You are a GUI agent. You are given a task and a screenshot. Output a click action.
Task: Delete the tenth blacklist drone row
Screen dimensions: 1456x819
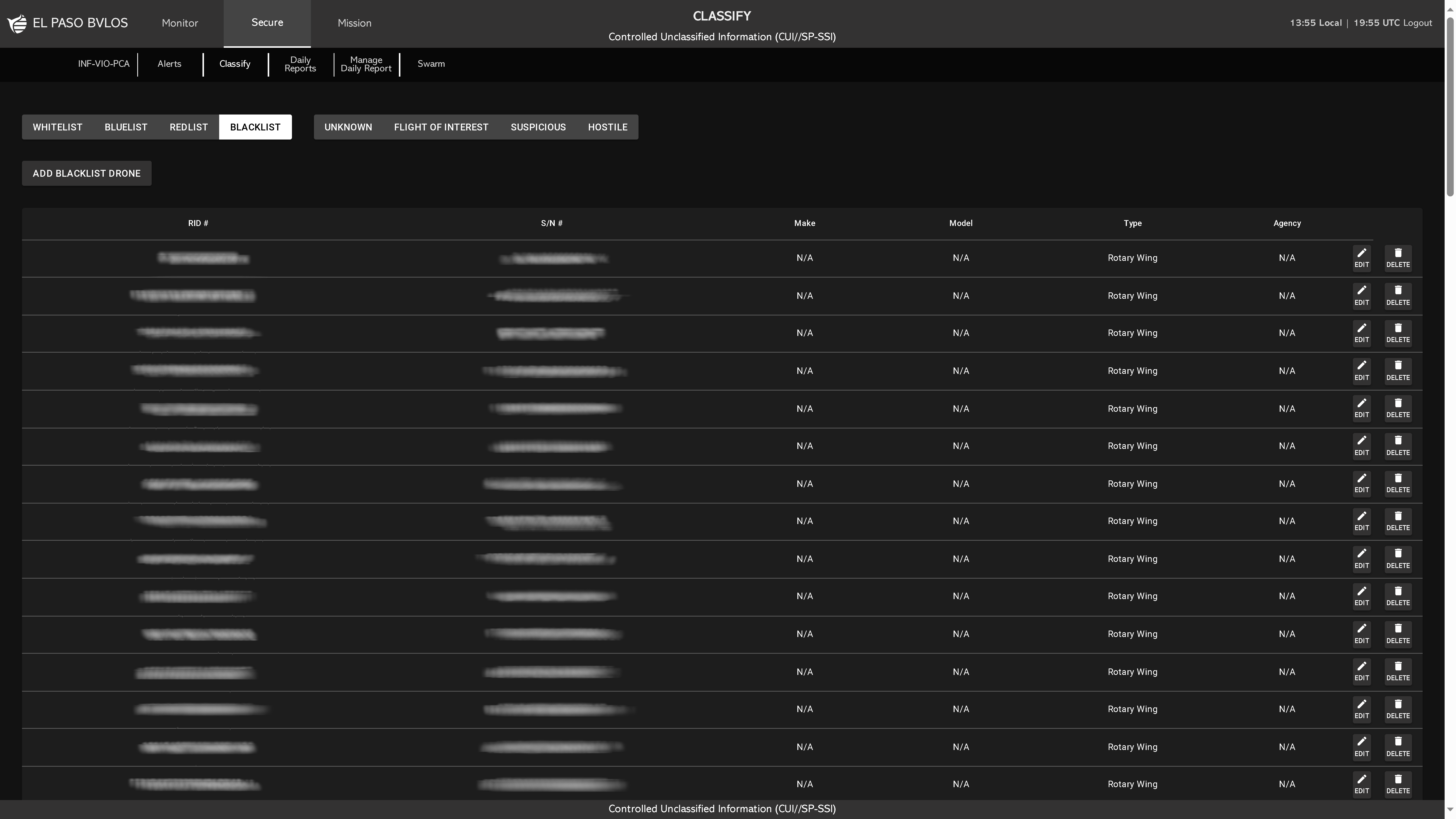coord(1398,597)
